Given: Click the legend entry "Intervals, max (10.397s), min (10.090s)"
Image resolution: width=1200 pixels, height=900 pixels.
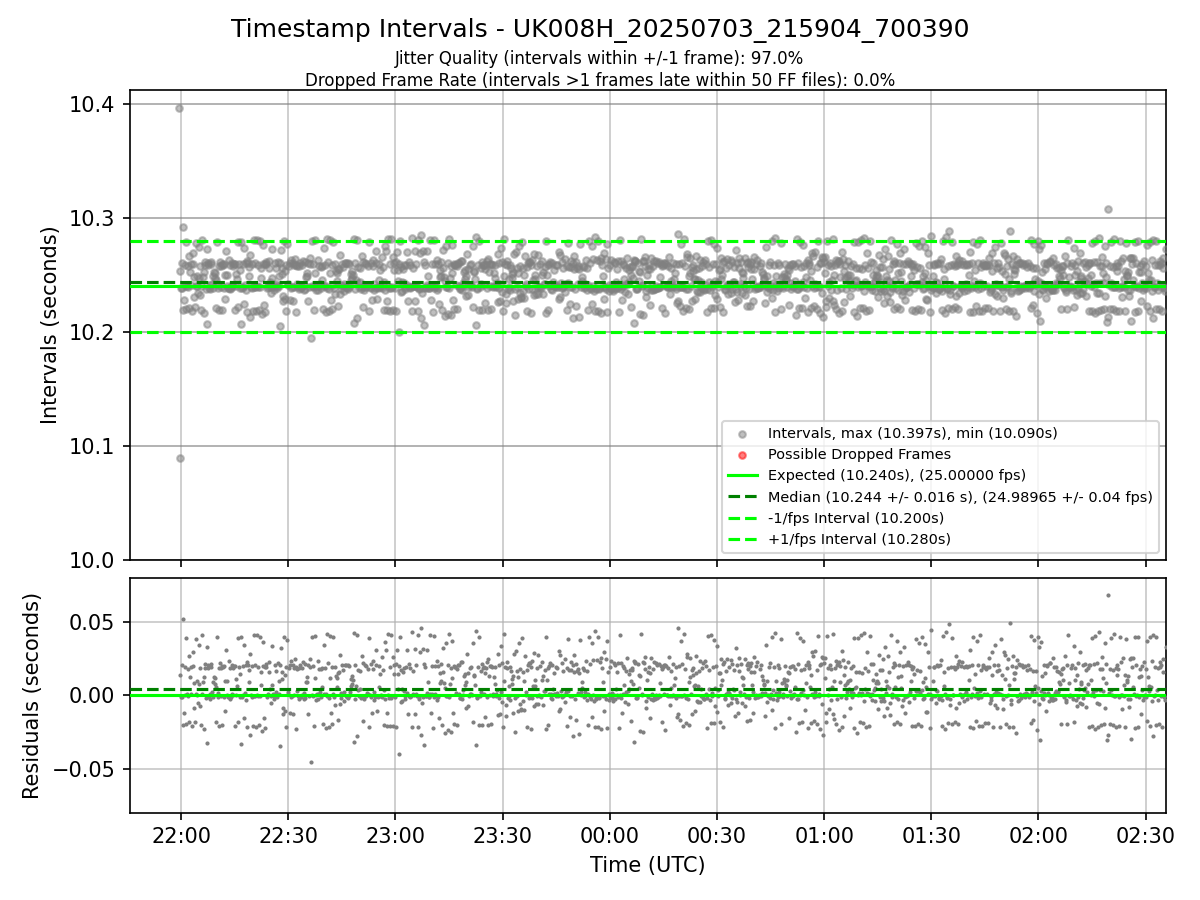Looking at the screenshot, I should (913, 433).
